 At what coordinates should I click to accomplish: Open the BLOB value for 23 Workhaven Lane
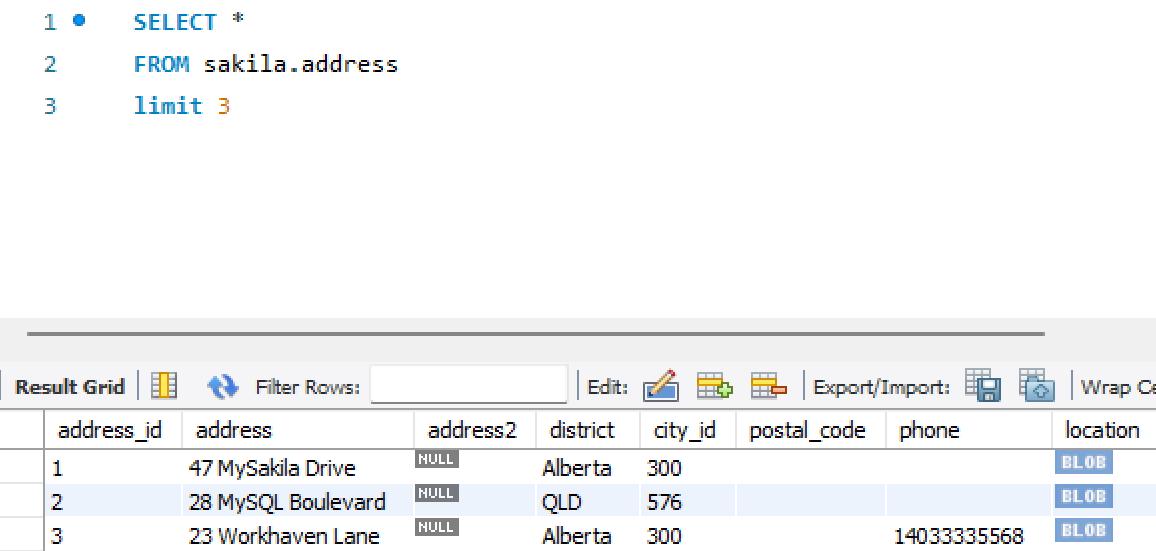pyautogui.click(x=1083, y=530)
